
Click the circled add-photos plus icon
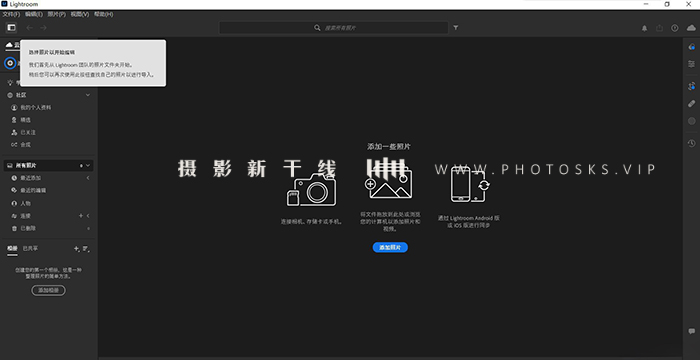coord(10,63)
